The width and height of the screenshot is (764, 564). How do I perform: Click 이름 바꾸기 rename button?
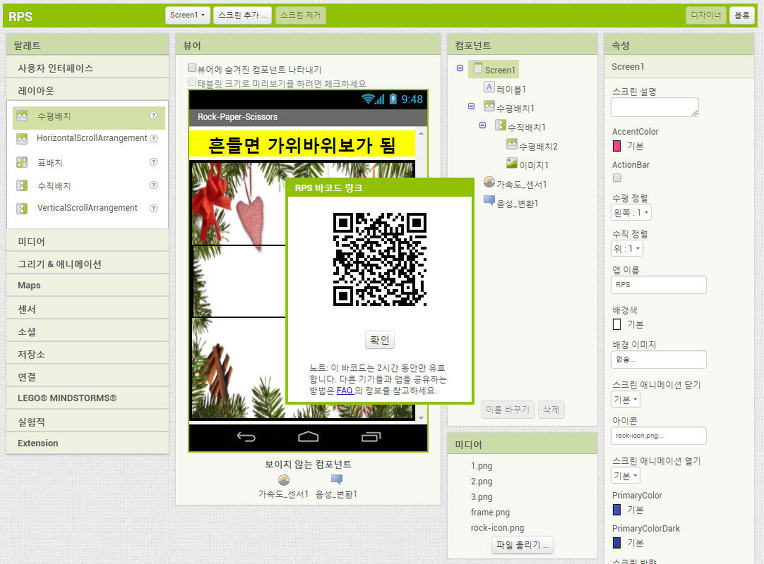(507, 410)
